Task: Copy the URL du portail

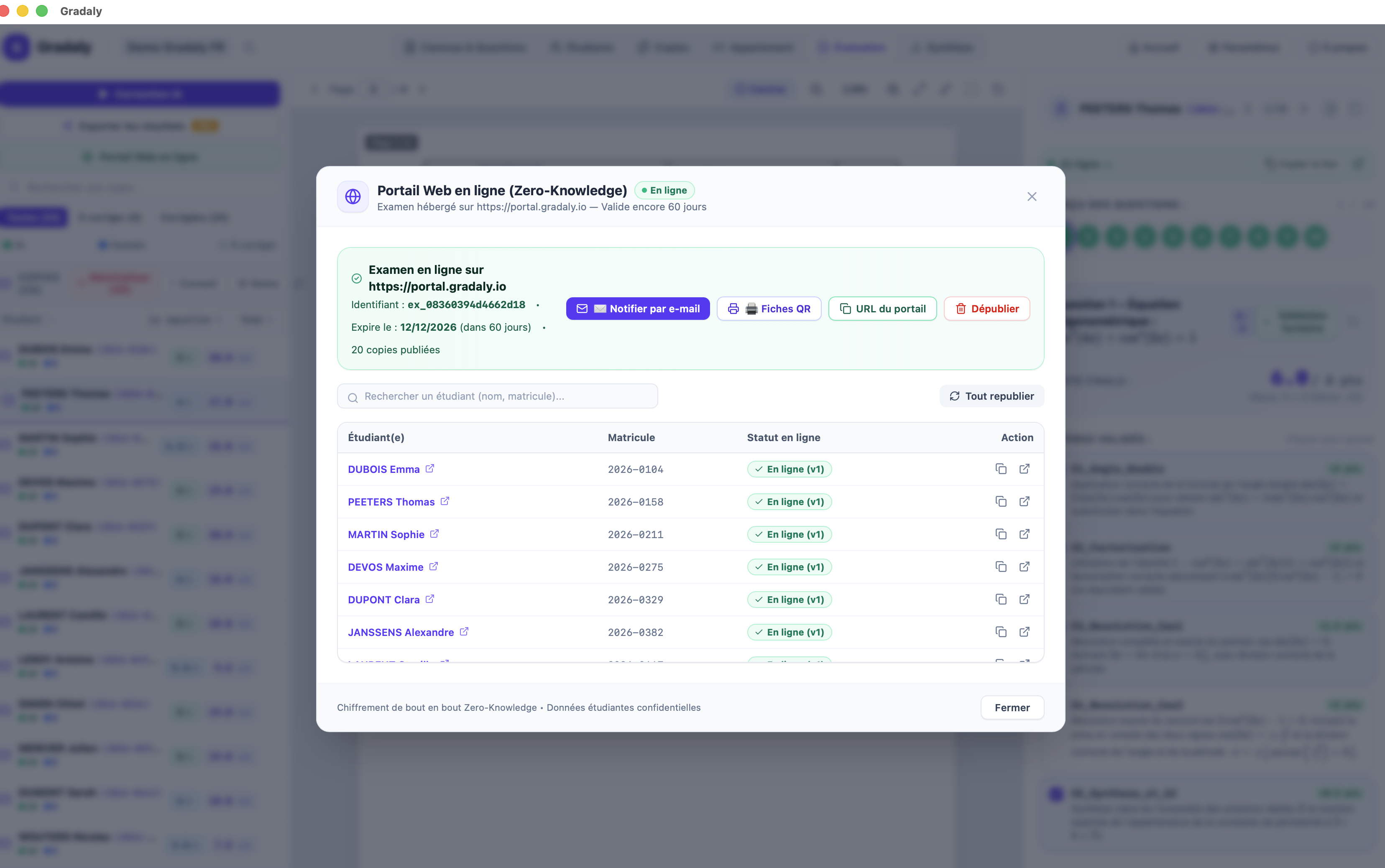Action: tap(882, 309)
